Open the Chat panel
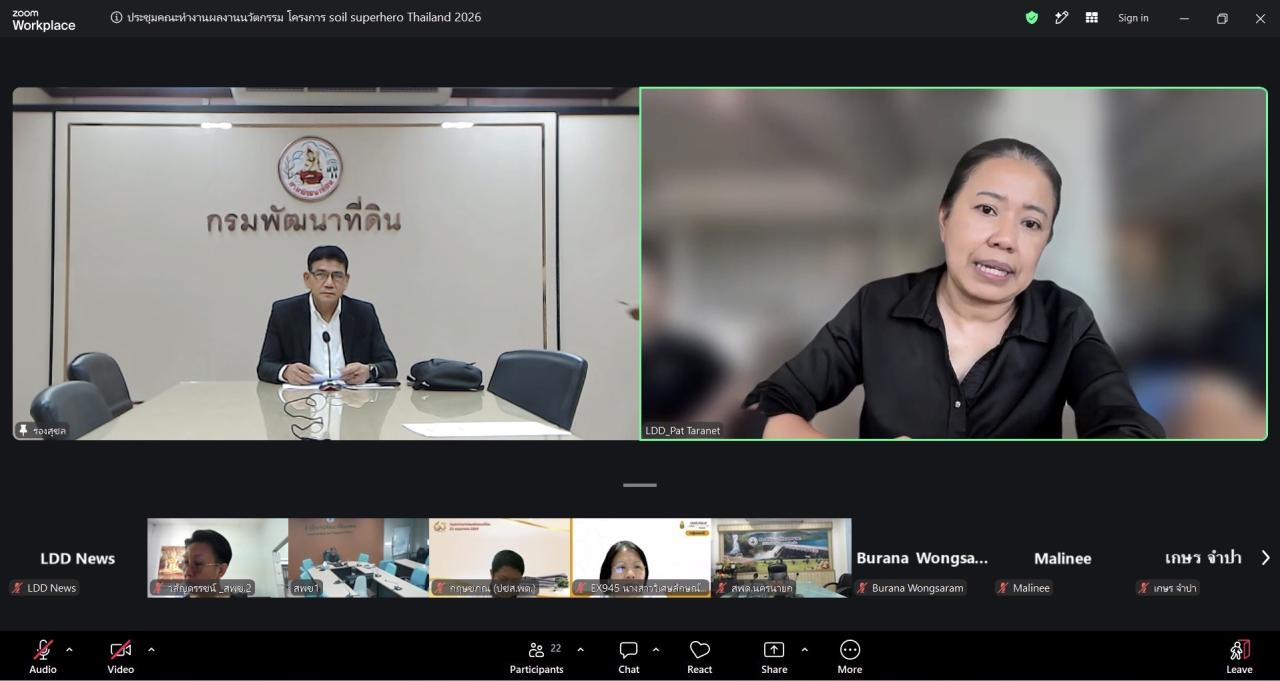 (x=629, y=657)
